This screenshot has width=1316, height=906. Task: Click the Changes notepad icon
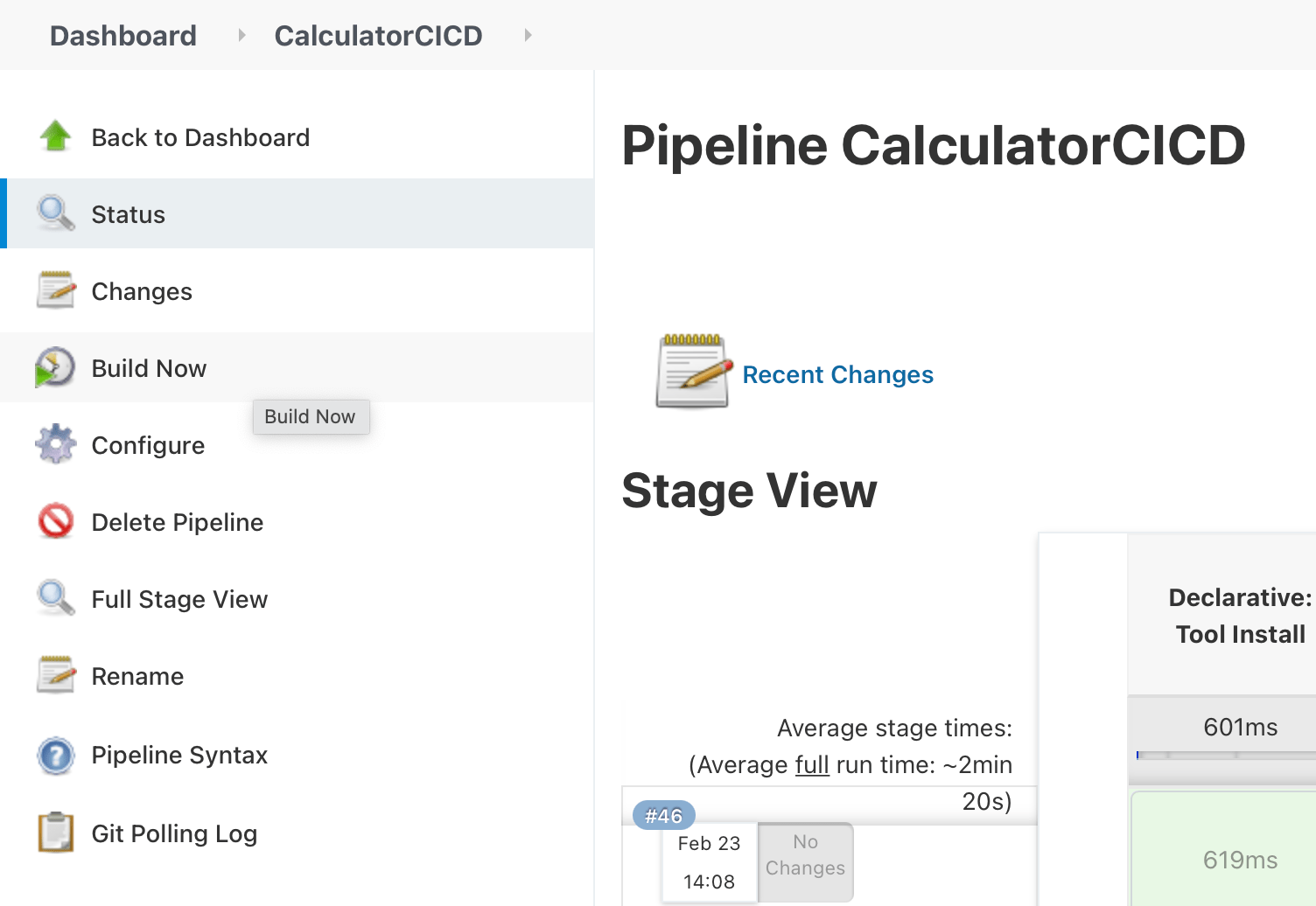pyautogui.click(x=56, y=290)
